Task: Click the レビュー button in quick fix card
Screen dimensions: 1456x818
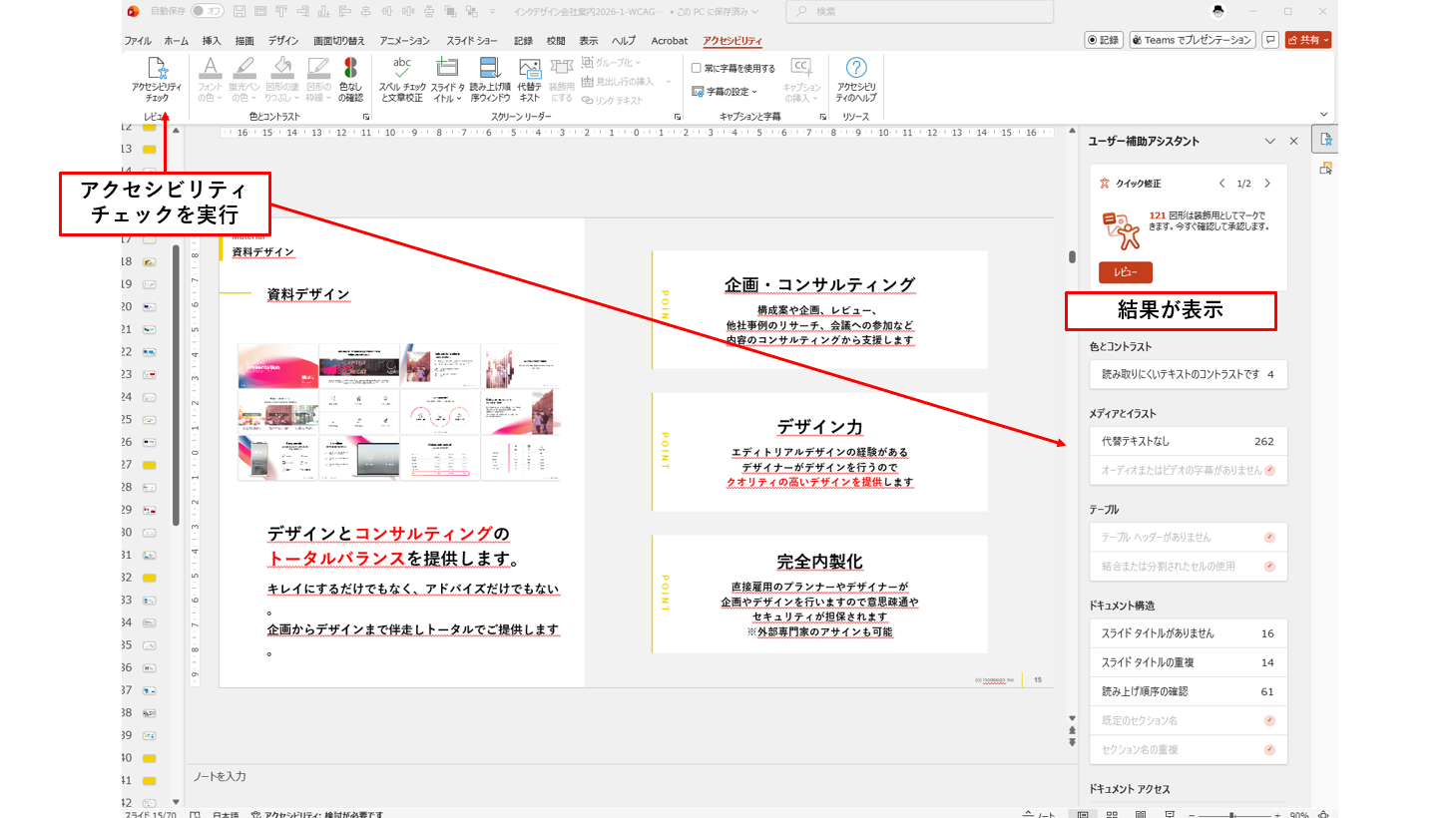Action: tap(1125, 272)
